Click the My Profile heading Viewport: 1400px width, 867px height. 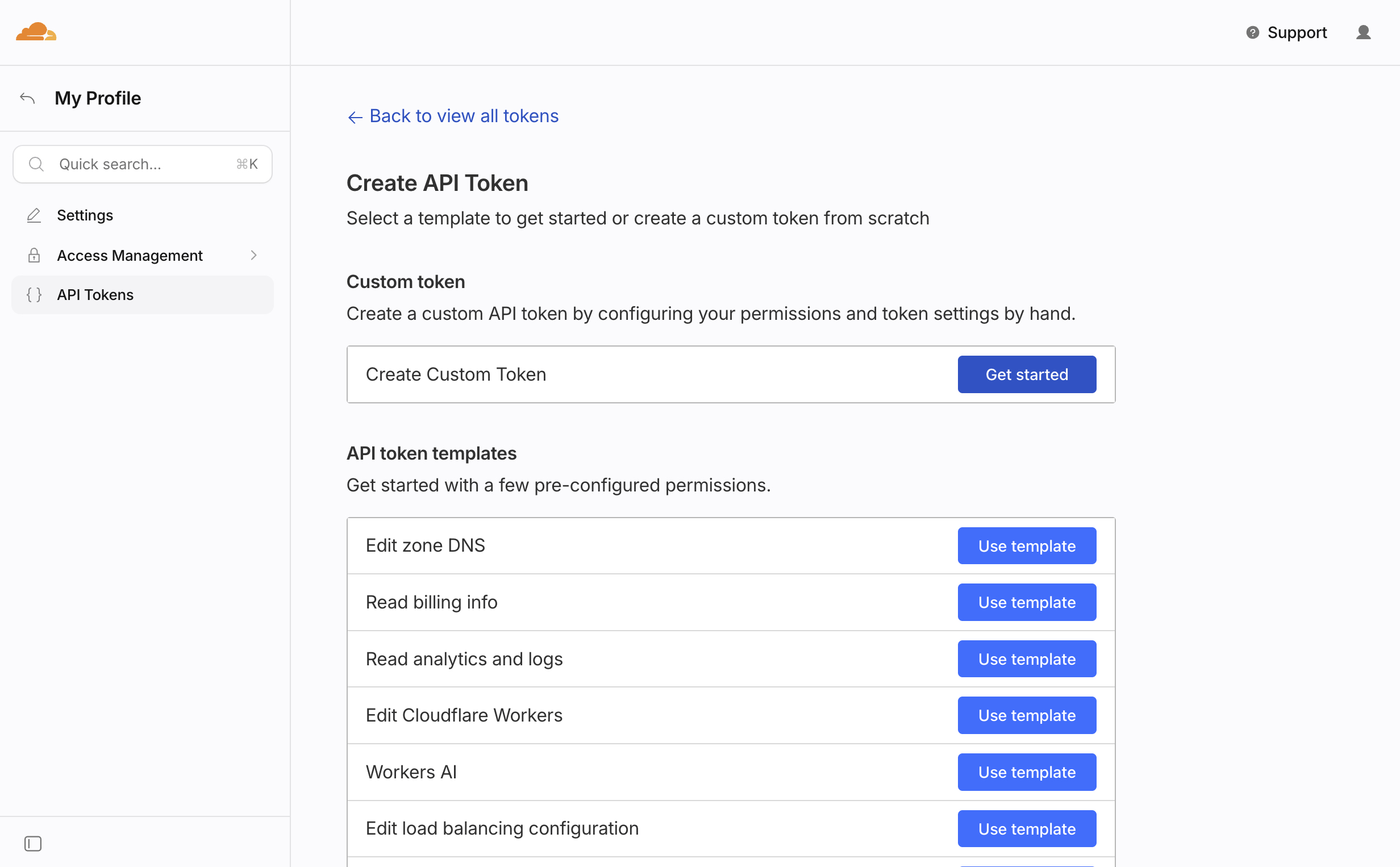pos(98,98)
